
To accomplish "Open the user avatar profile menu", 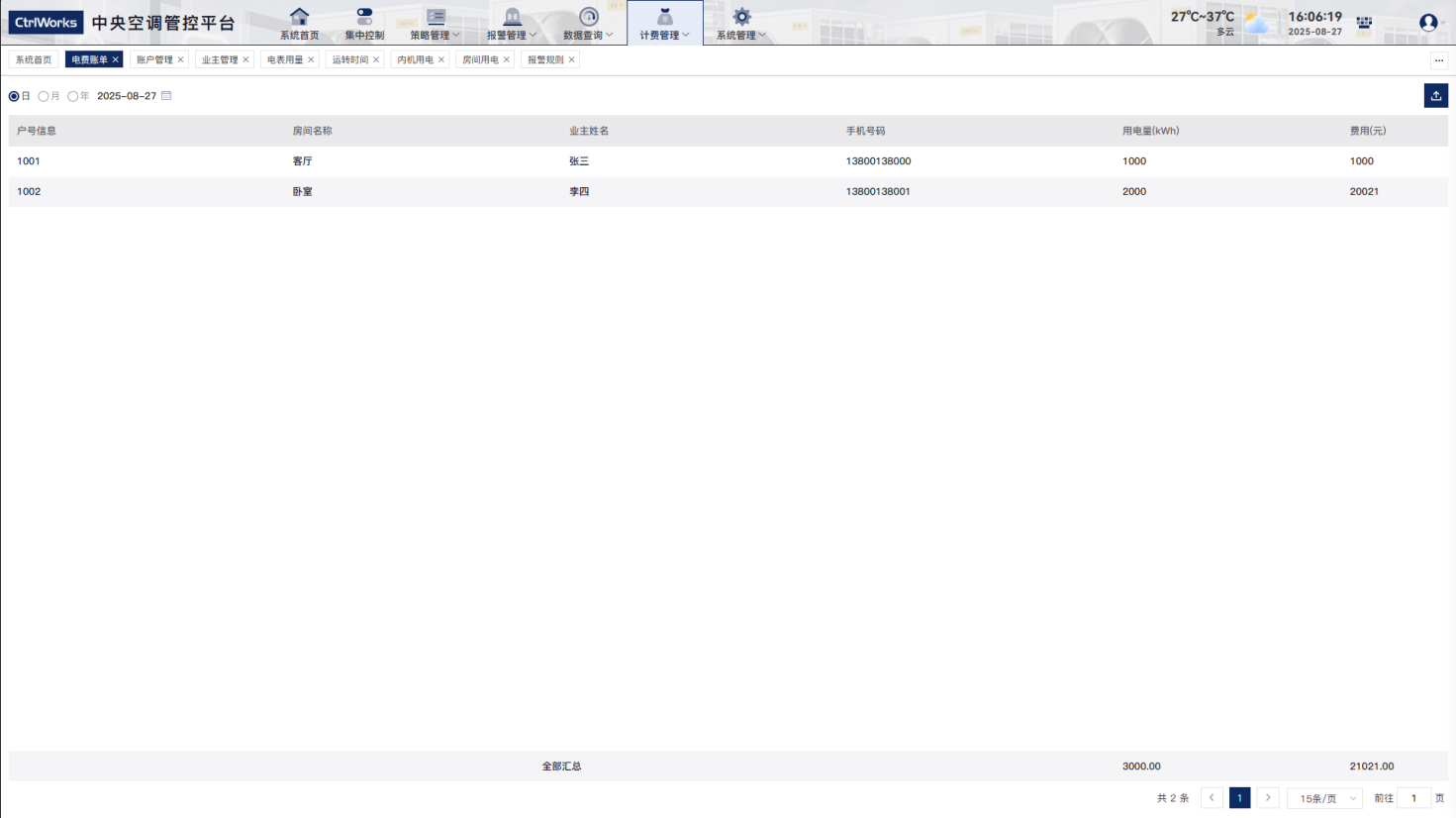I will [1427, 23].
